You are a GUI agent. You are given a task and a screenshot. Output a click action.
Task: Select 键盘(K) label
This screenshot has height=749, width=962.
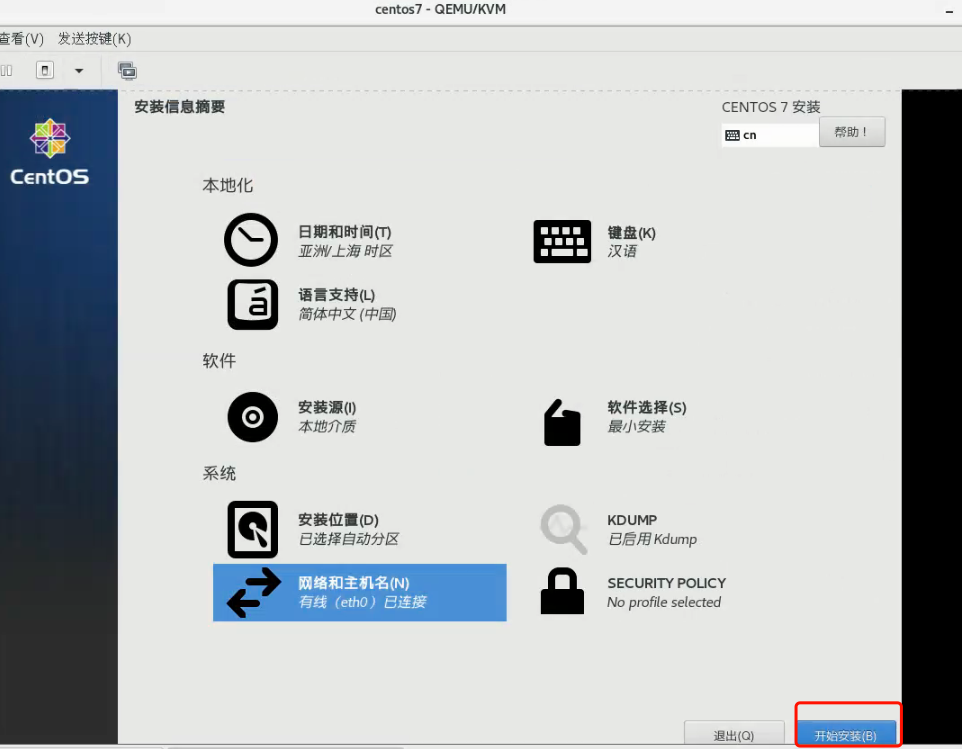click(631, 232)
